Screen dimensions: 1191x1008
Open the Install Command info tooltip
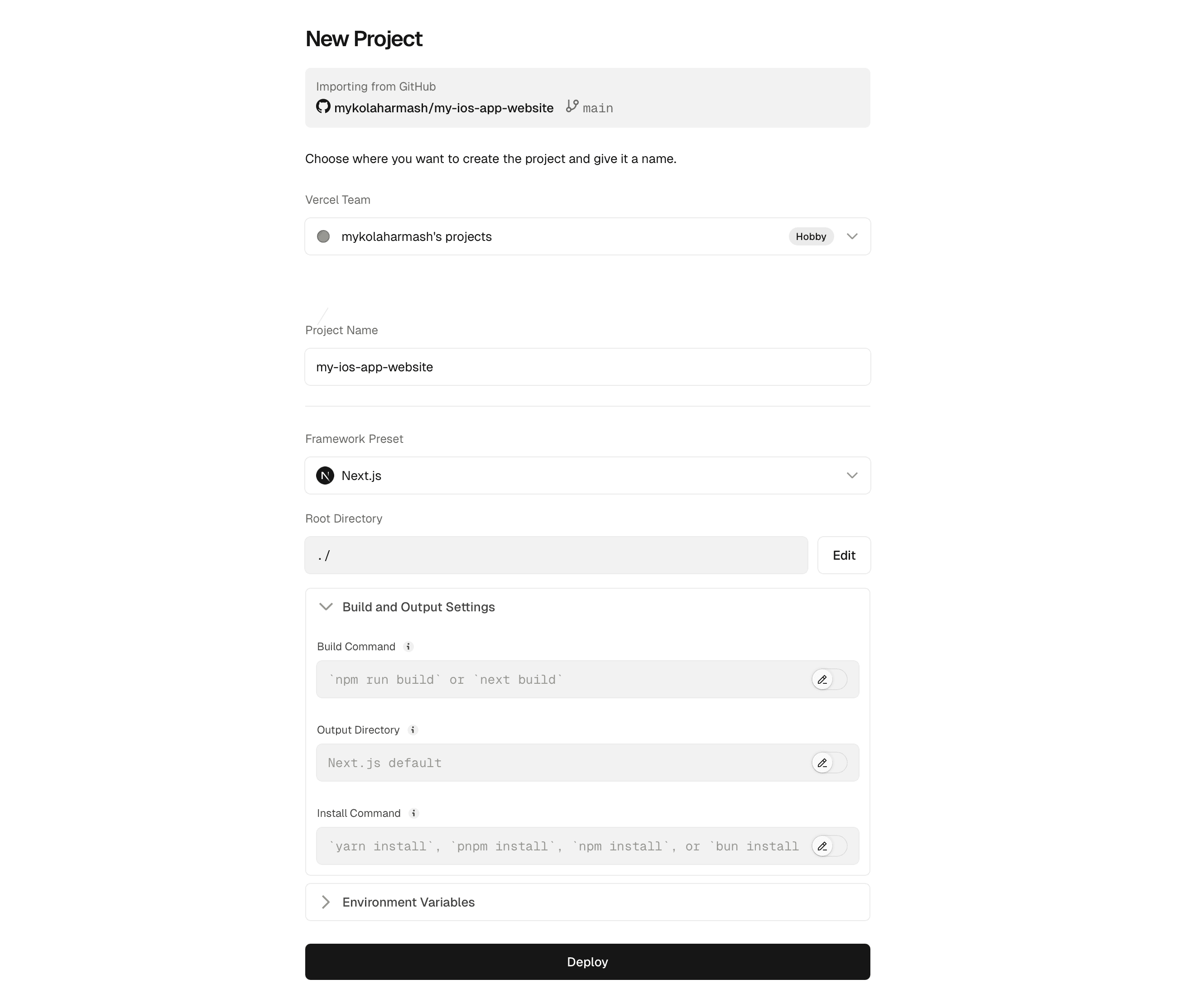414,813
